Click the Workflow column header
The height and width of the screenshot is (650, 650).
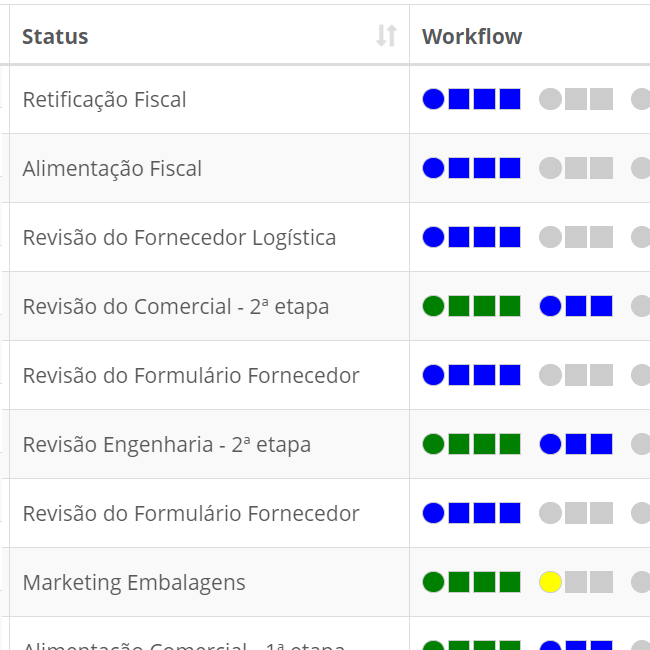[472, 37]
